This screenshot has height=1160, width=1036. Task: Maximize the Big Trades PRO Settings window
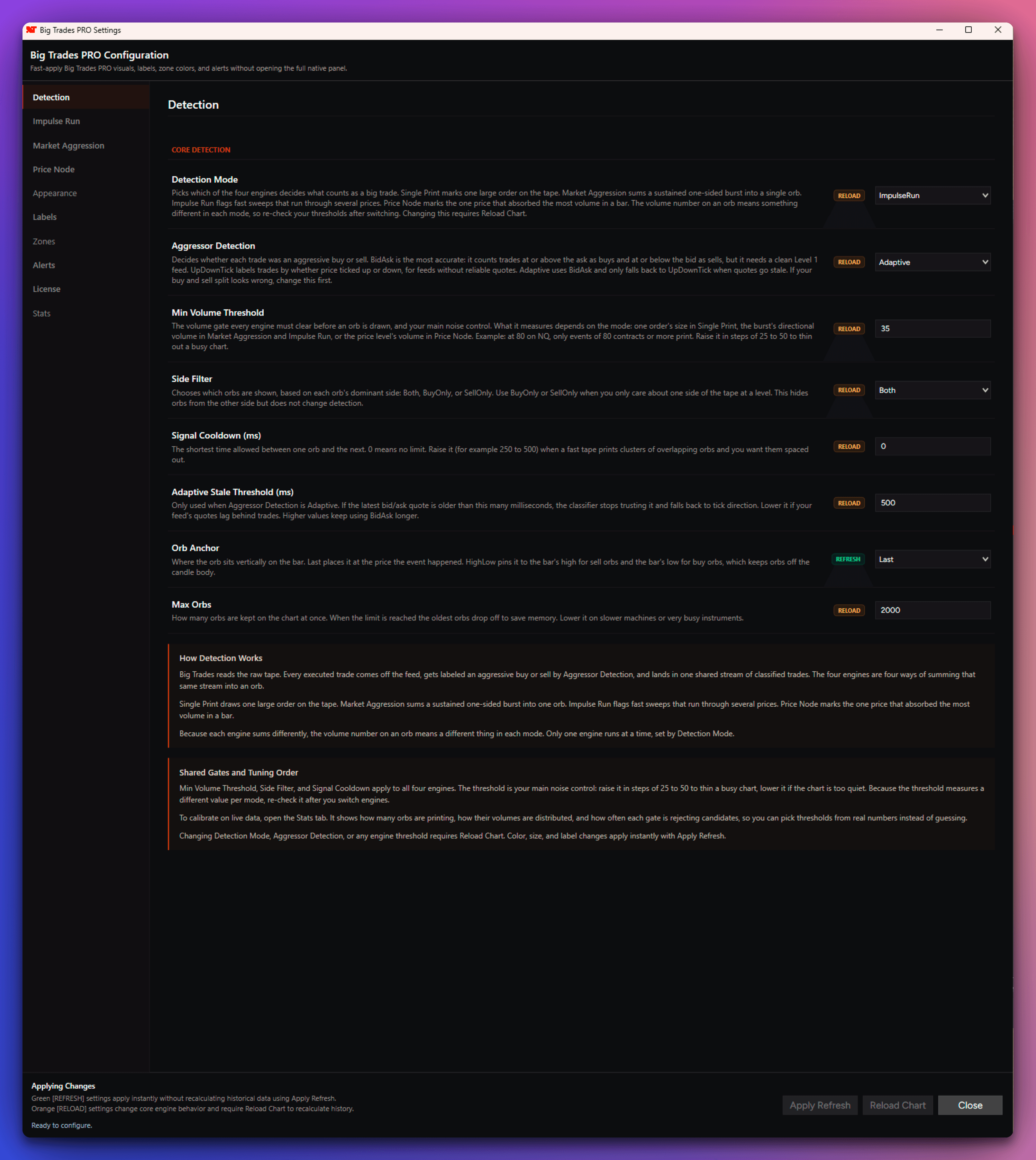[968, 30]
